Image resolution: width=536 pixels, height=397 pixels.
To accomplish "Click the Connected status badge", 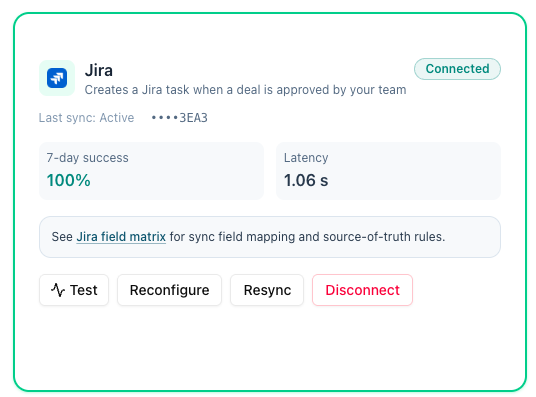I will pyautogui.click(x=457, y=69).
